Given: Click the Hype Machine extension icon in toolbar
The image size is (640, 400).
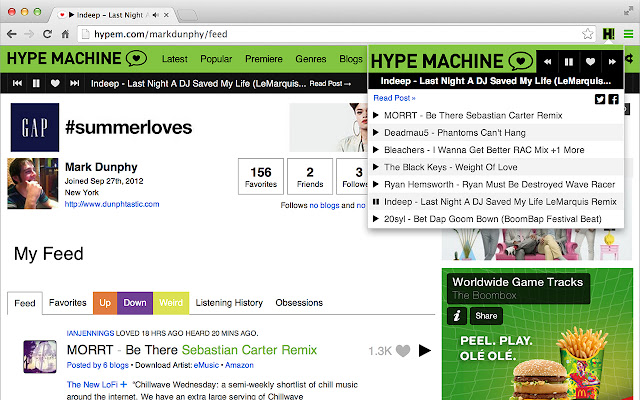Looking at the screenshot, I should (x=608, y=34).
